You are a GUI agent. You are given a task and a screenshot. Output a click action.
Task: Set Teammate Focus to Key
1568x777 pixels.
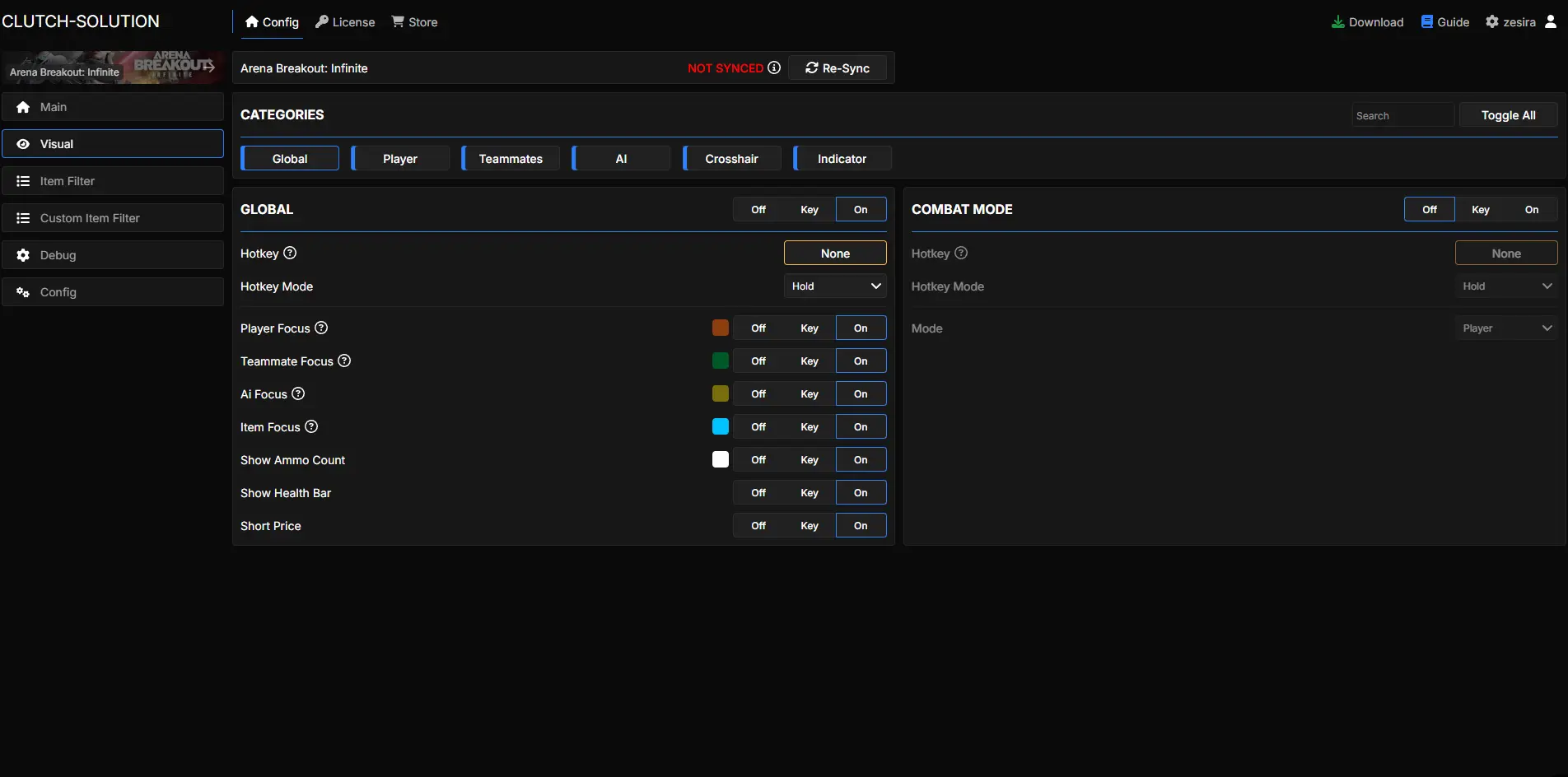810,361
